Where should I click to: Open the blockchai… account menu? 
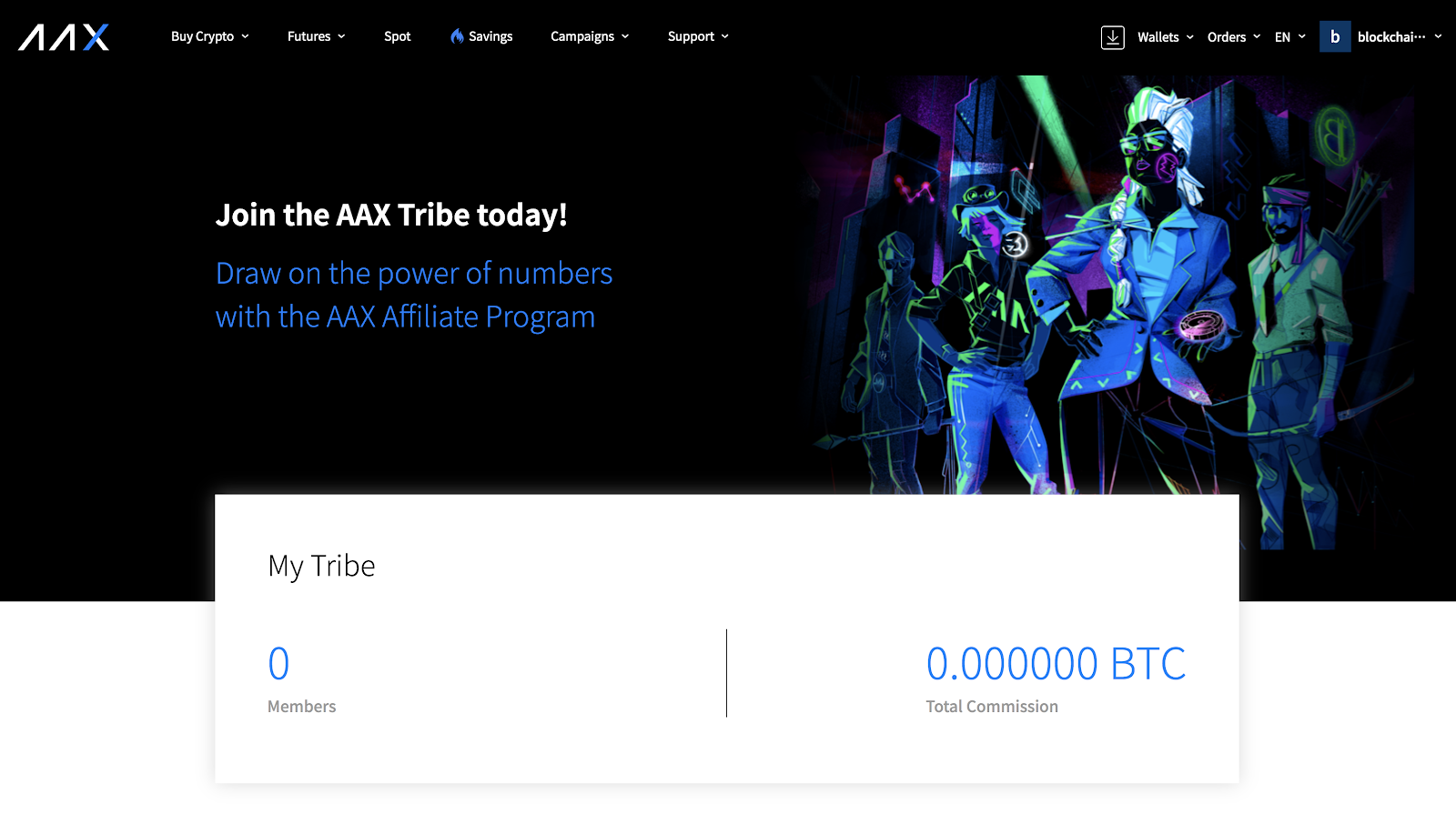[1400, 37]
